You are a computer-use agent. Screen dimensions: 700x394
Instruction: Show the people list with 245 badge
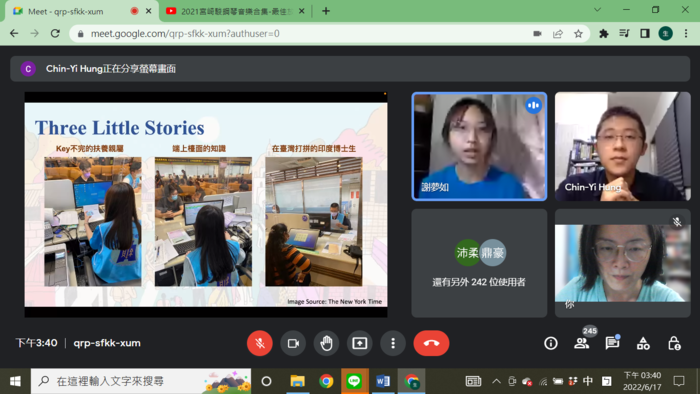tap(582, 343)
